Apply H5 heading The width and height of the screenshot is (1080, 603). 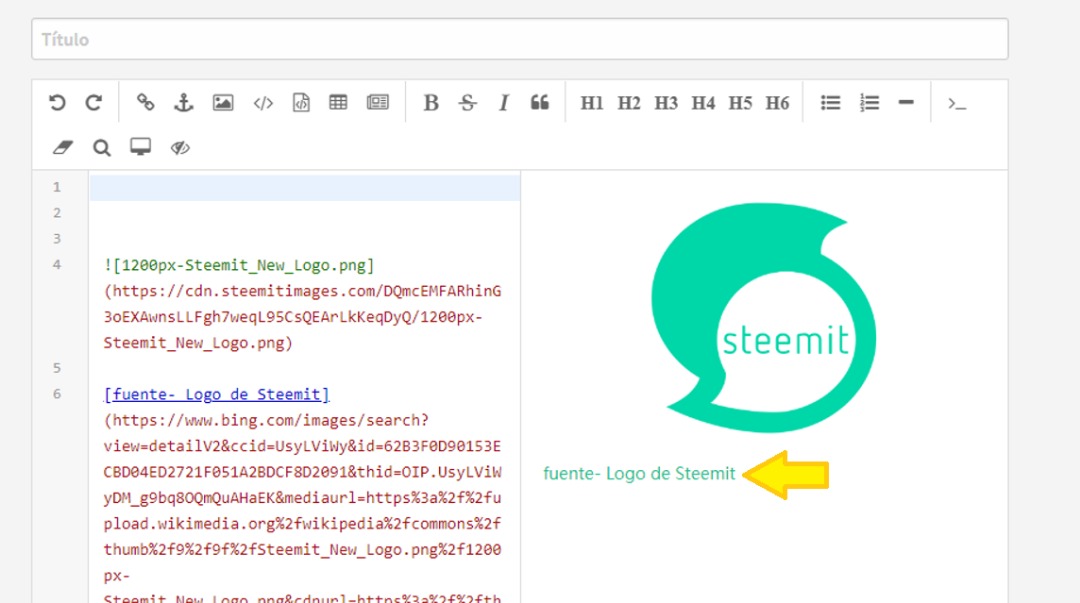click(x=740, y=103)
